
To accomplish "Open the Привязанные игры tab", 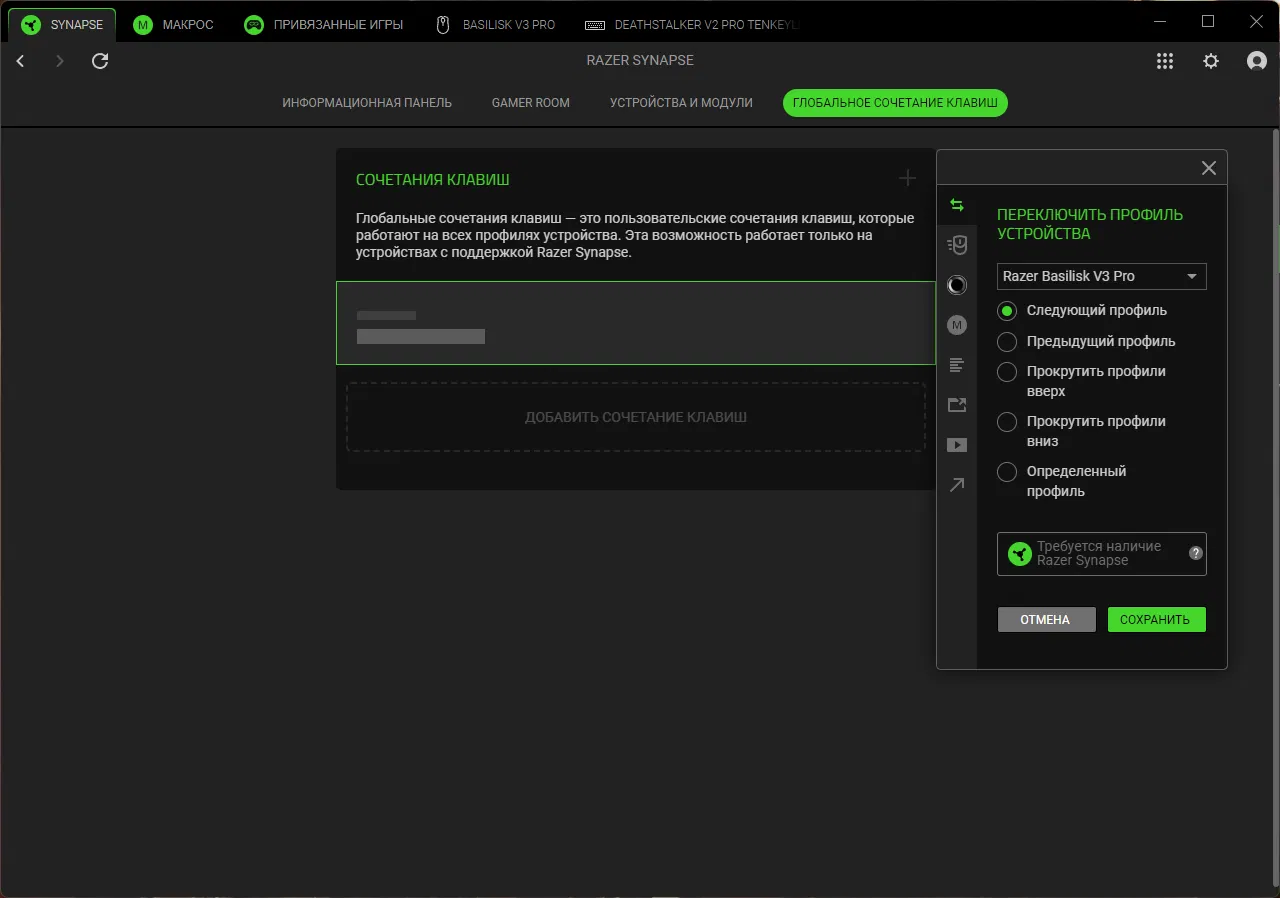I will click(324, 24).
